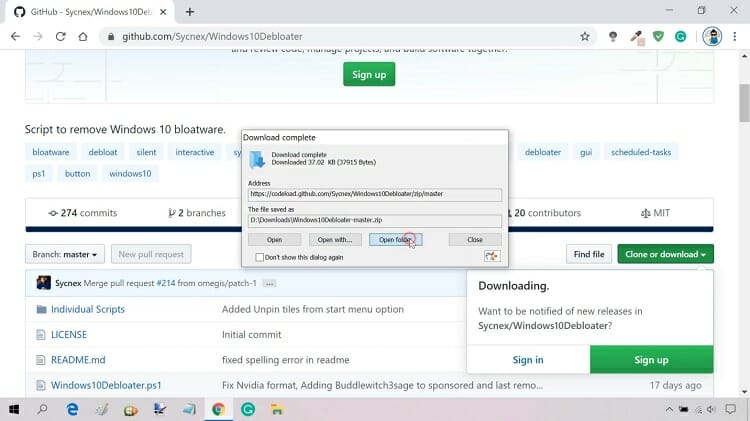Click the browser forward arrow

tap(38, 36)
